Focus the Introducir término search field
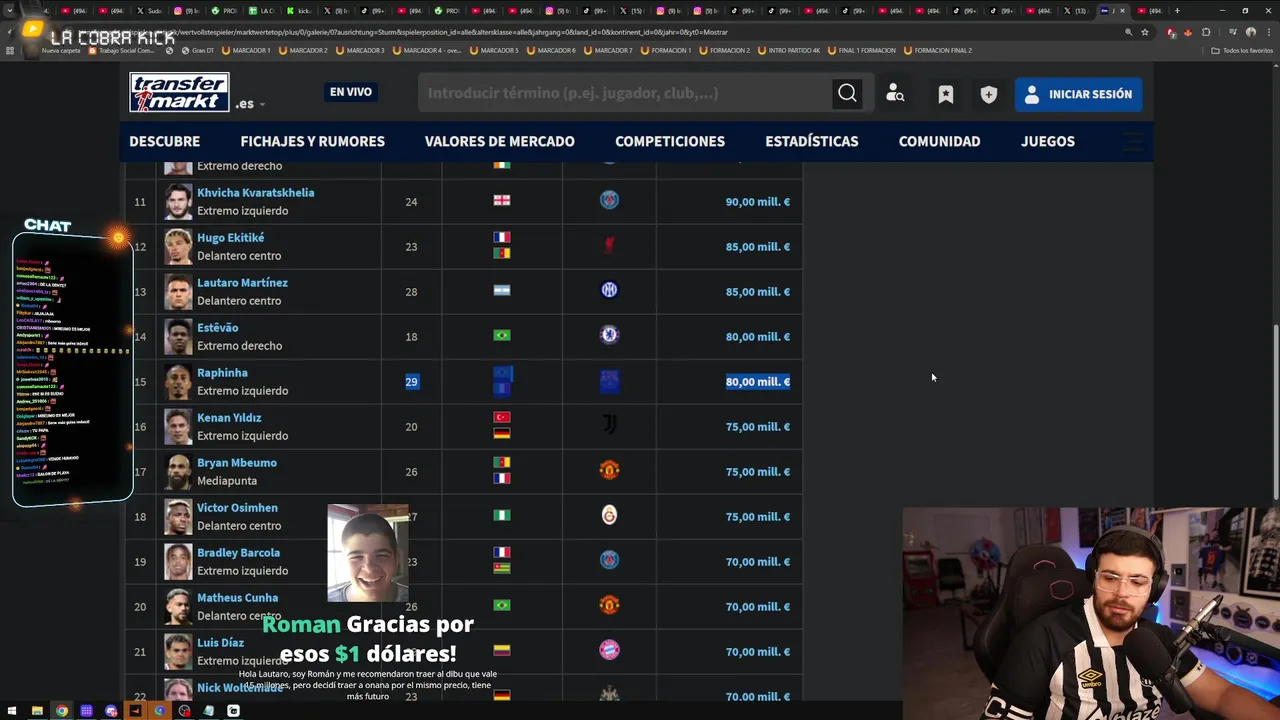This screenshot has height=720, width=1280. pos(625,93)
